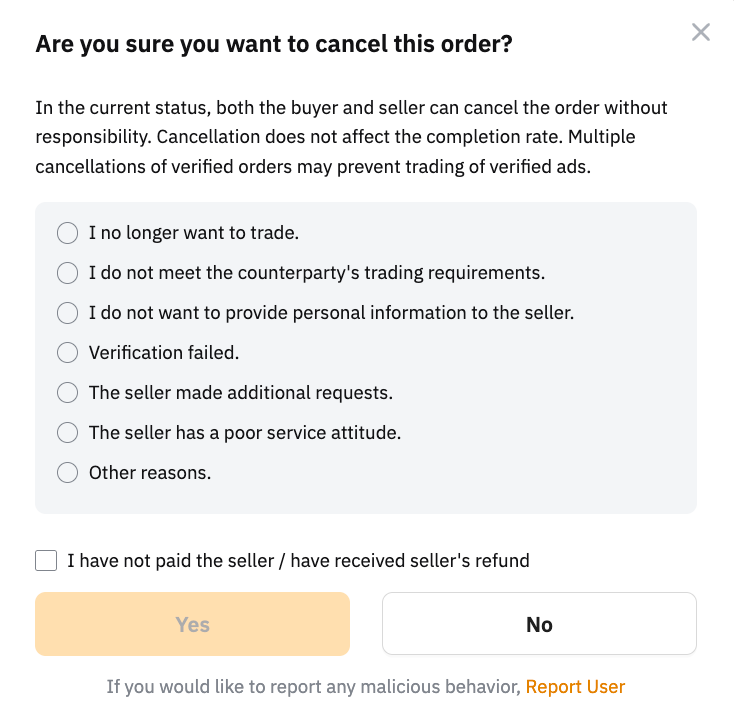The height and width of the screenshot is (722, 734).
Task: Confirm cancellation with the Yes button
Action: [x=192, y=624]
